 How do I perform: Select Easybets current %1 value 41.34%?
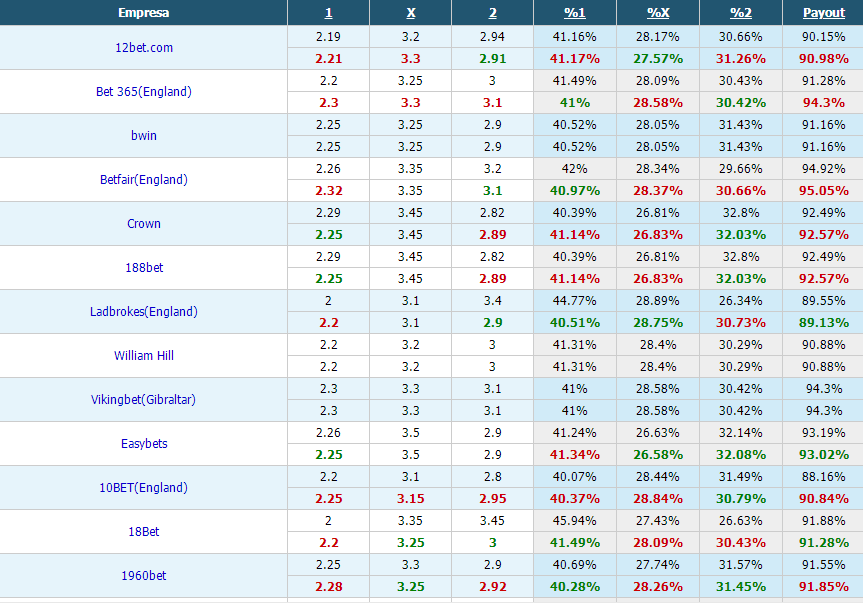pyautogui.click(x=575, y=455)
